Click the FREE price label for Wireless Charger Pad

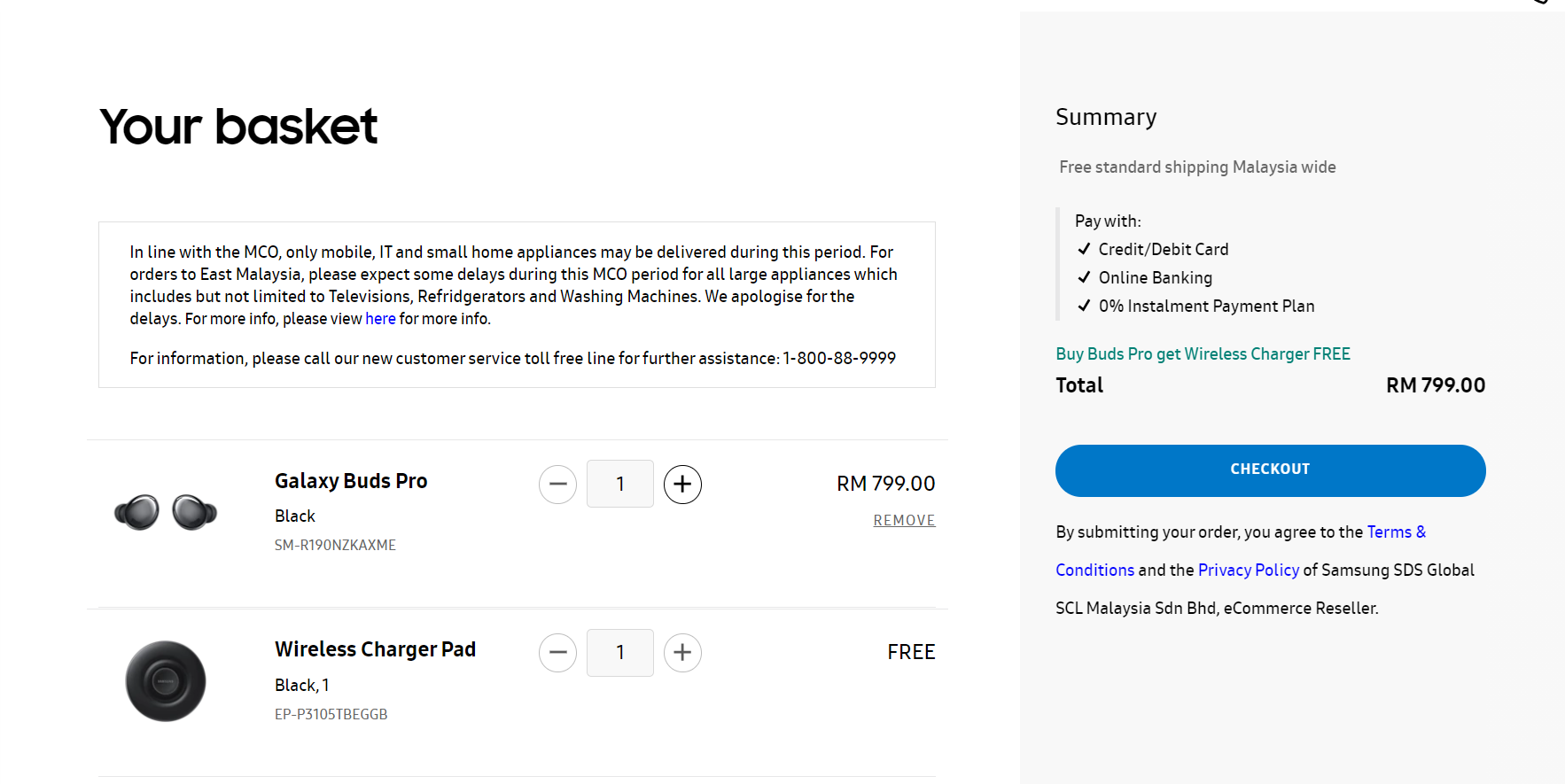[x=911, y=652]
